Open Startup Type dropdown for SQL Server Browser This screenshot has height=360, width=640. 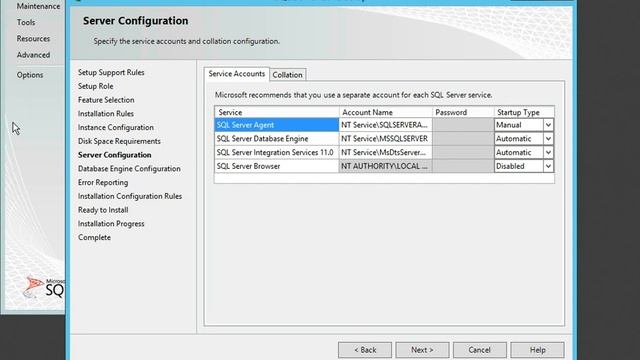(548, 166)
